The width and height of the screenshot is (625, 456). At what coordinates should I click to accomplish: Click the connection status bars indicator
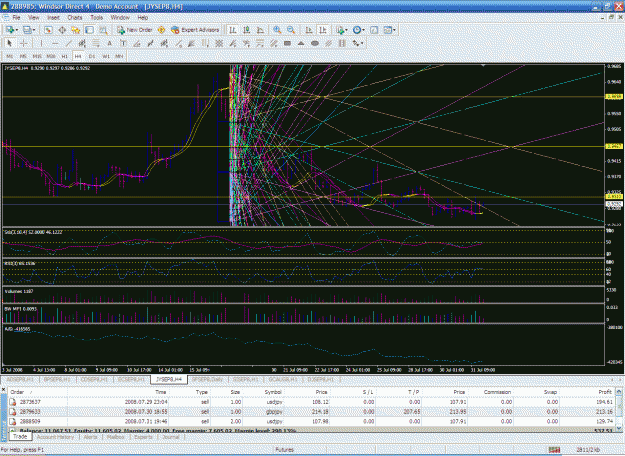pos(554,450)
